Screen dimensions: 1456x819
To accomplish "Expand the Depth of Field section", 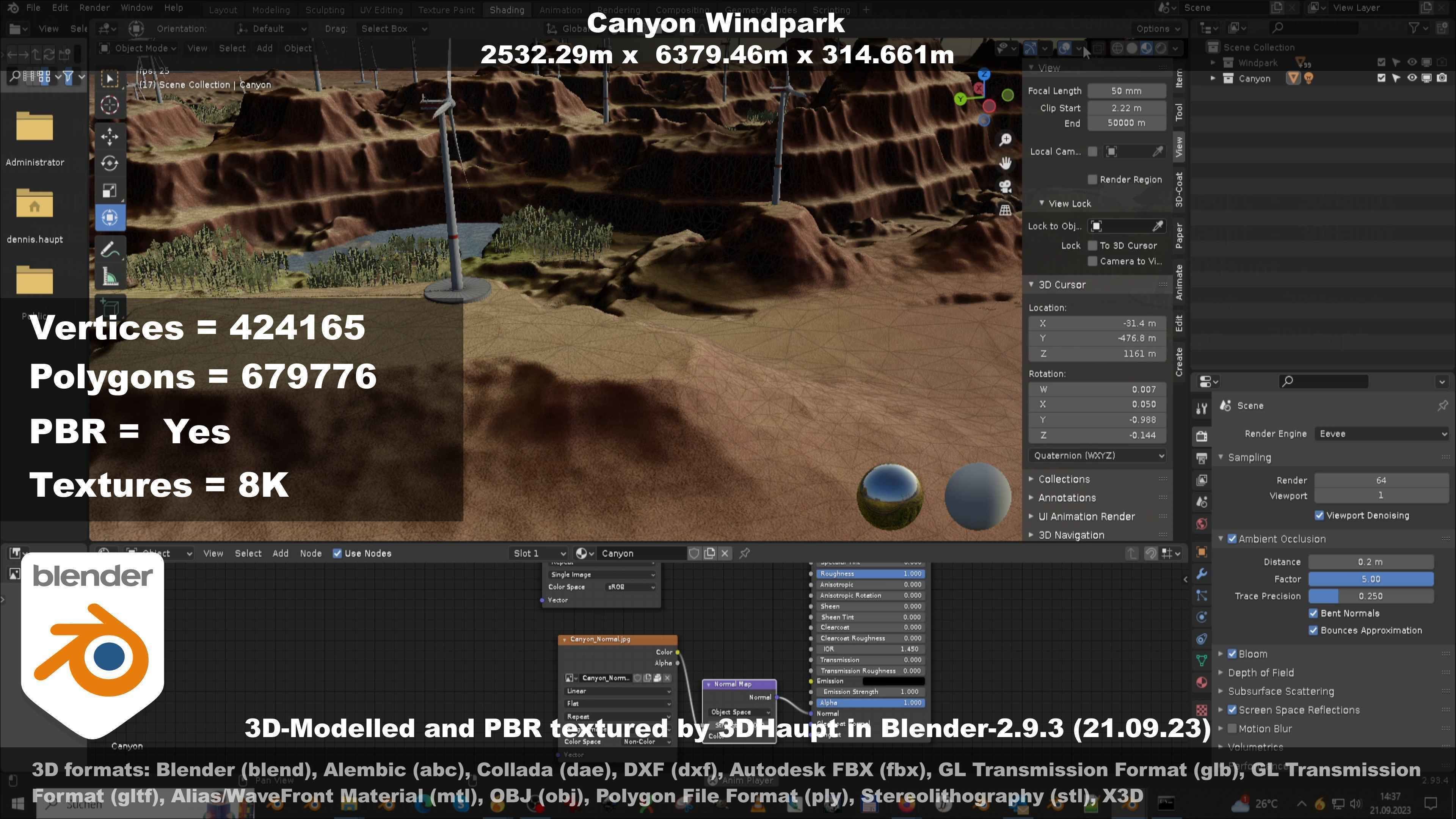I will click(1260, 673).
